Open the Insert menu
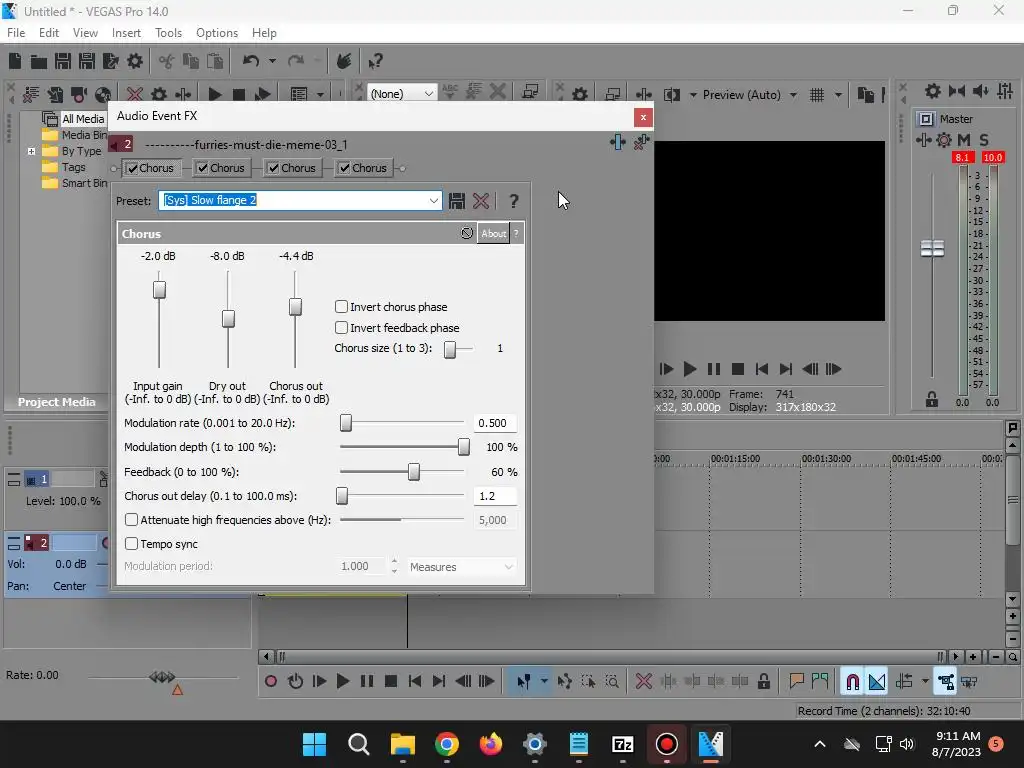Image resolution: width=1024 pixels, height=768 pixels. (126, 33)
